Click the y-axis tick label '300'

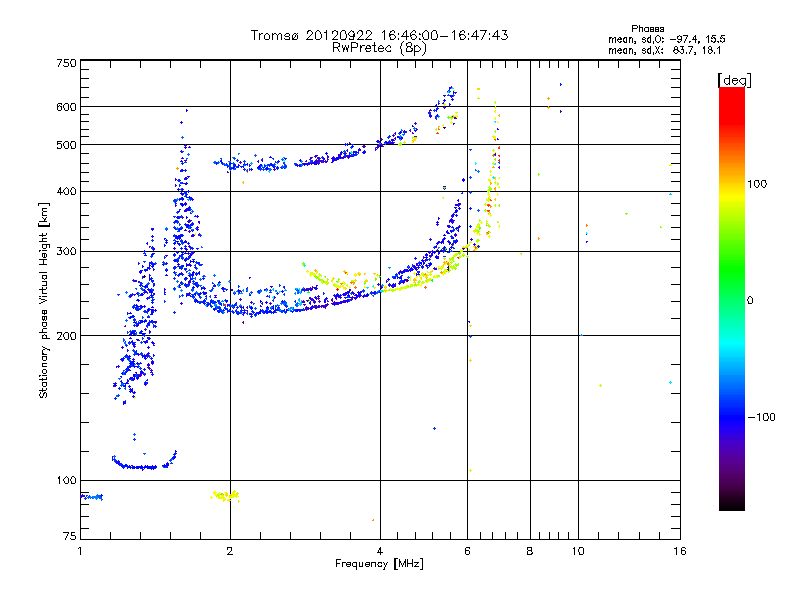pyautogui.click(x=66, y=251)
